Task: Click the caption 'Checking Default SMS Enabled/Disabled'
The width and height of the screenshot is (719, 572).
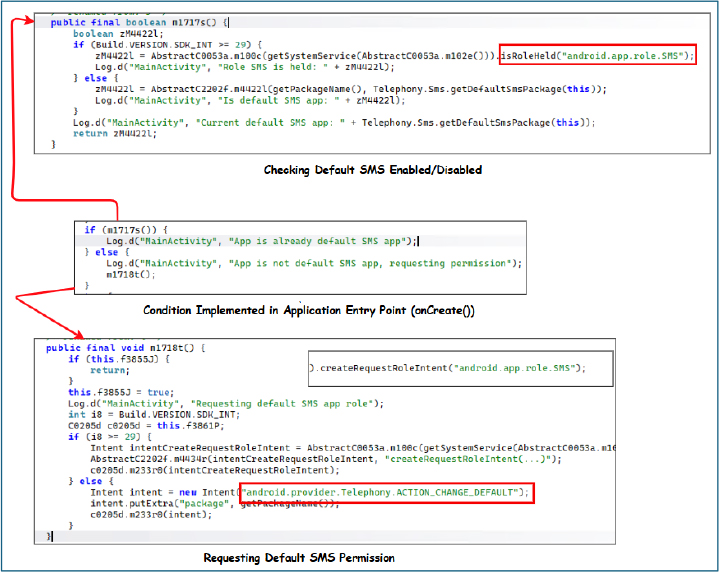Action: pyautogui.click(x=373, y=170)
